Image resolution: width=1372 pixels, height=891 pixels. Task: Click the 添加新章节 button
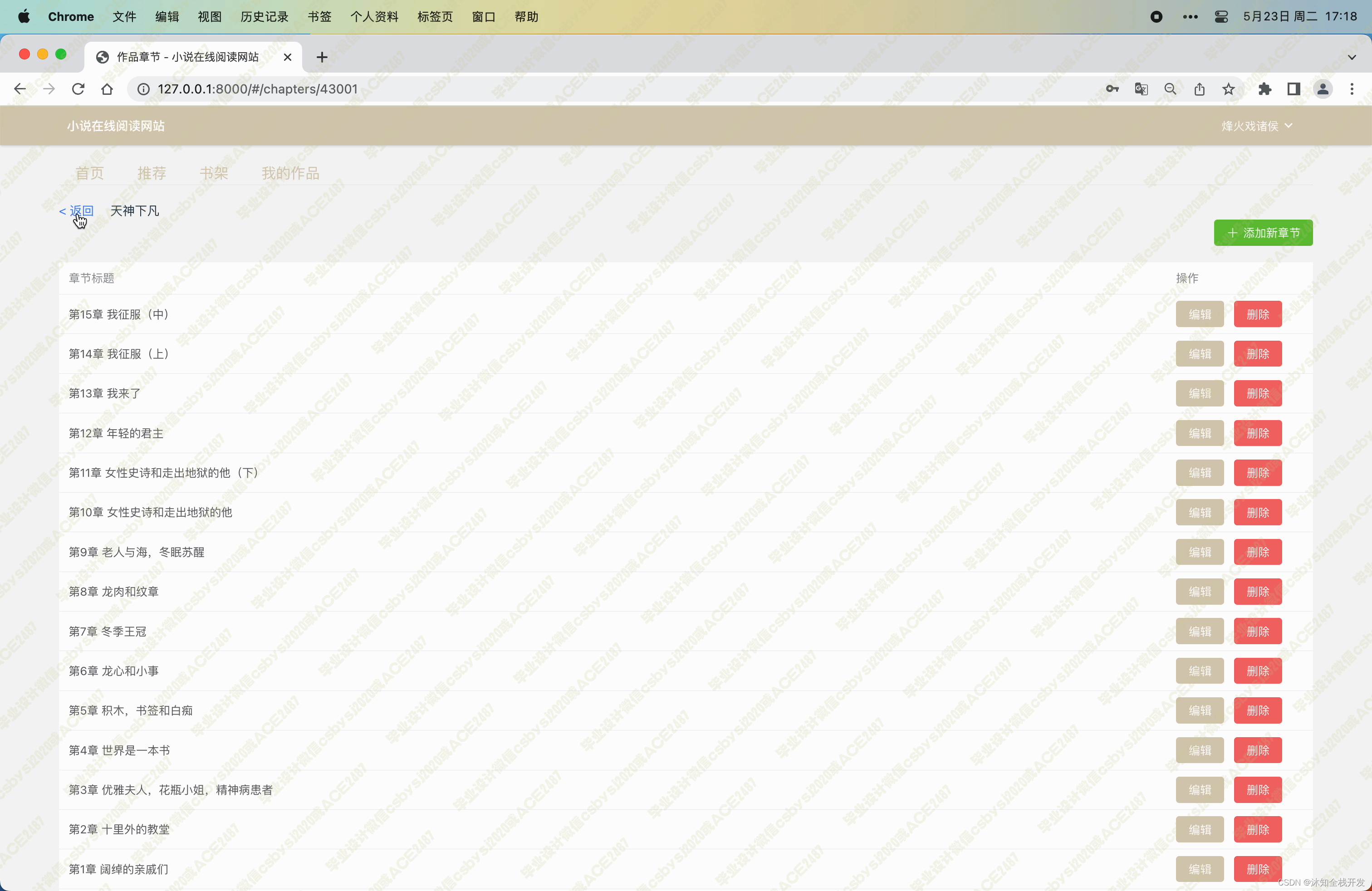pos(1263,233)
